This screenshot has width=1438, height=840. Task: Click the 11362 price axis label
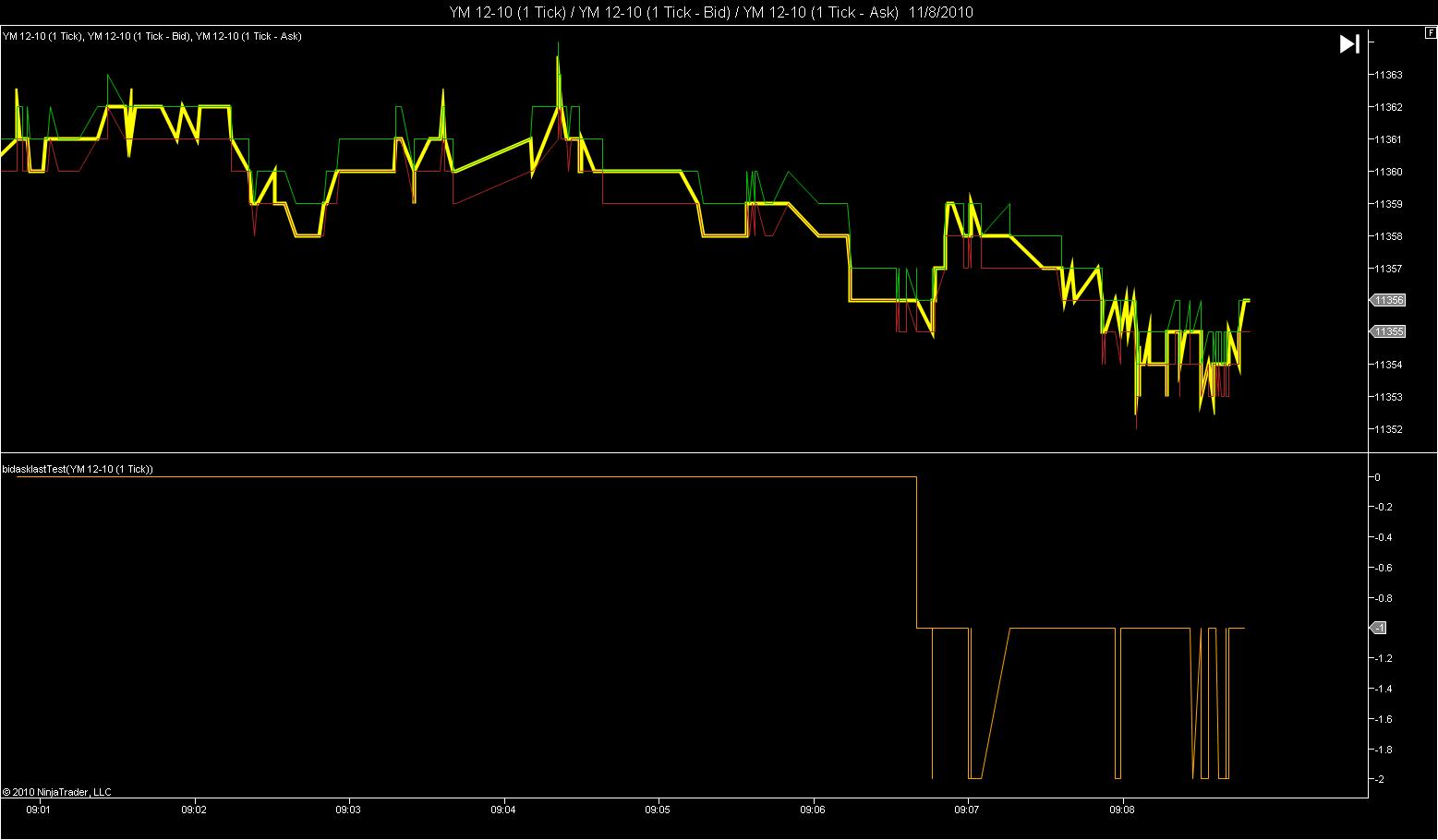(1389, 107)
